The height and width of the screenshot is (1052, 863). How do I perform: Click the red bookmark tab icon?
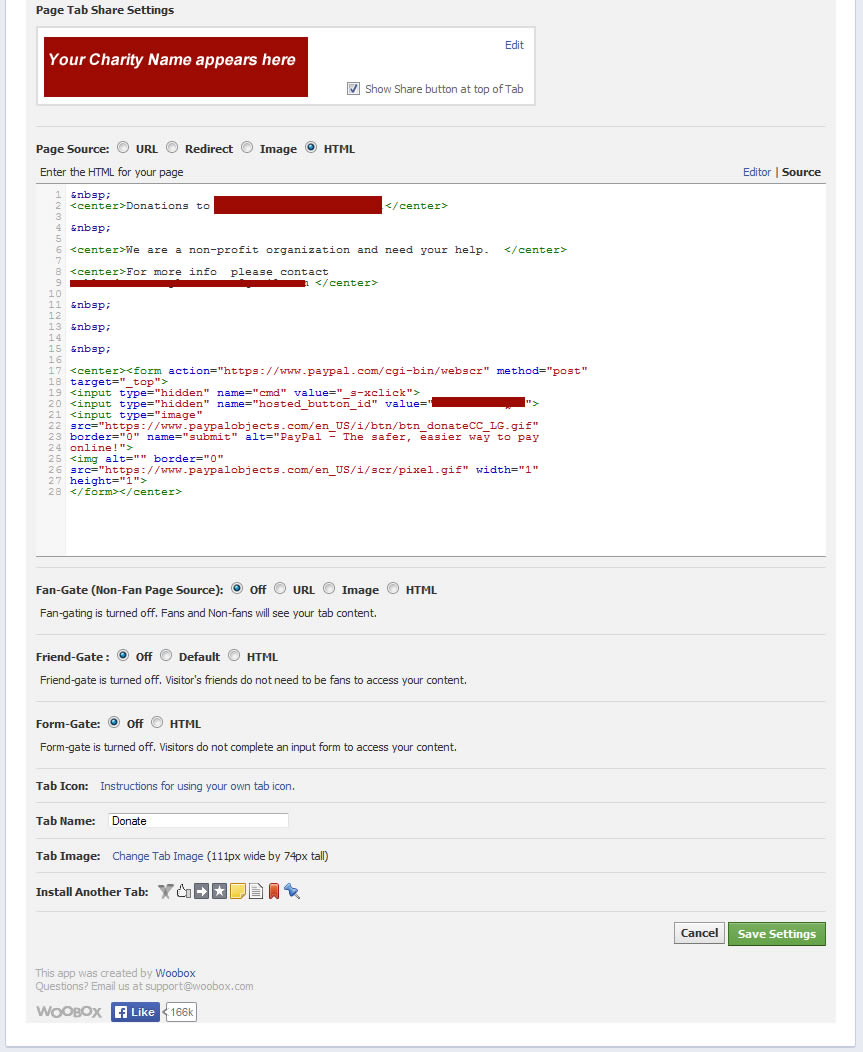[273, 891]
